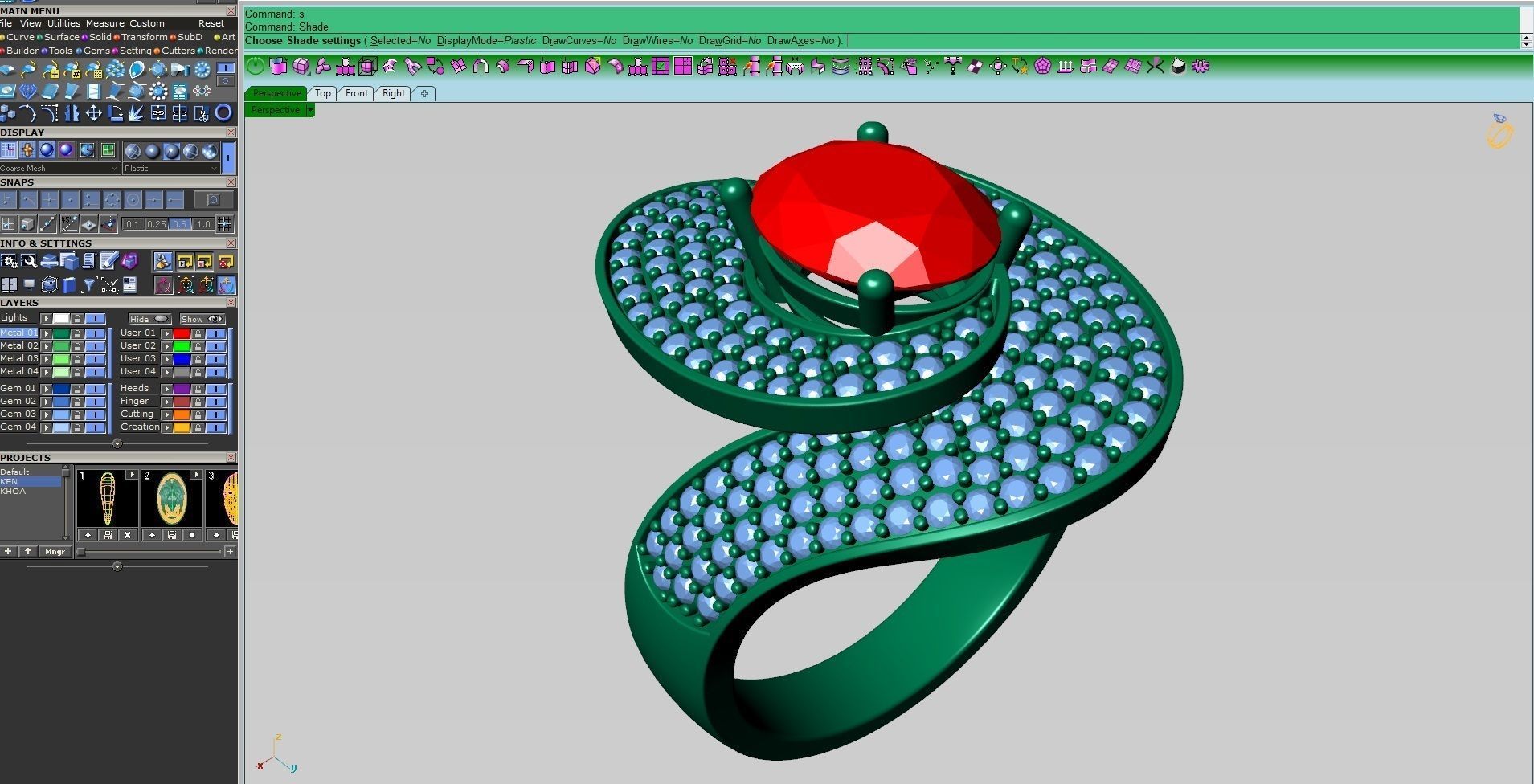This screenshot has width=1534, height=784.
Task: Click the wrench icon in Info & Settings
Action: (x=30, y=261)
